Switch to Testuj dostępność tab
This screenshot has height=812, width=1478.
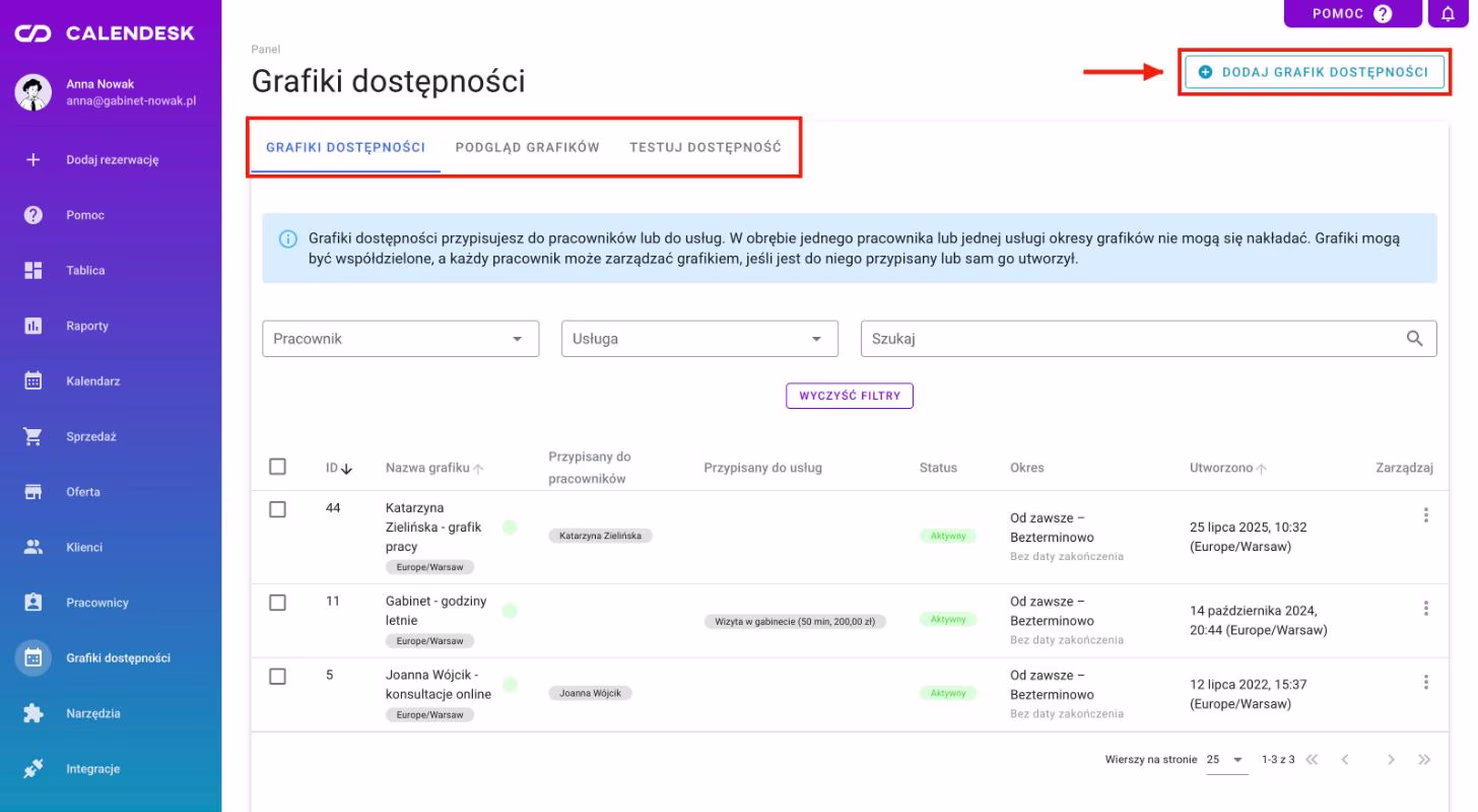[x=705, y=147]
